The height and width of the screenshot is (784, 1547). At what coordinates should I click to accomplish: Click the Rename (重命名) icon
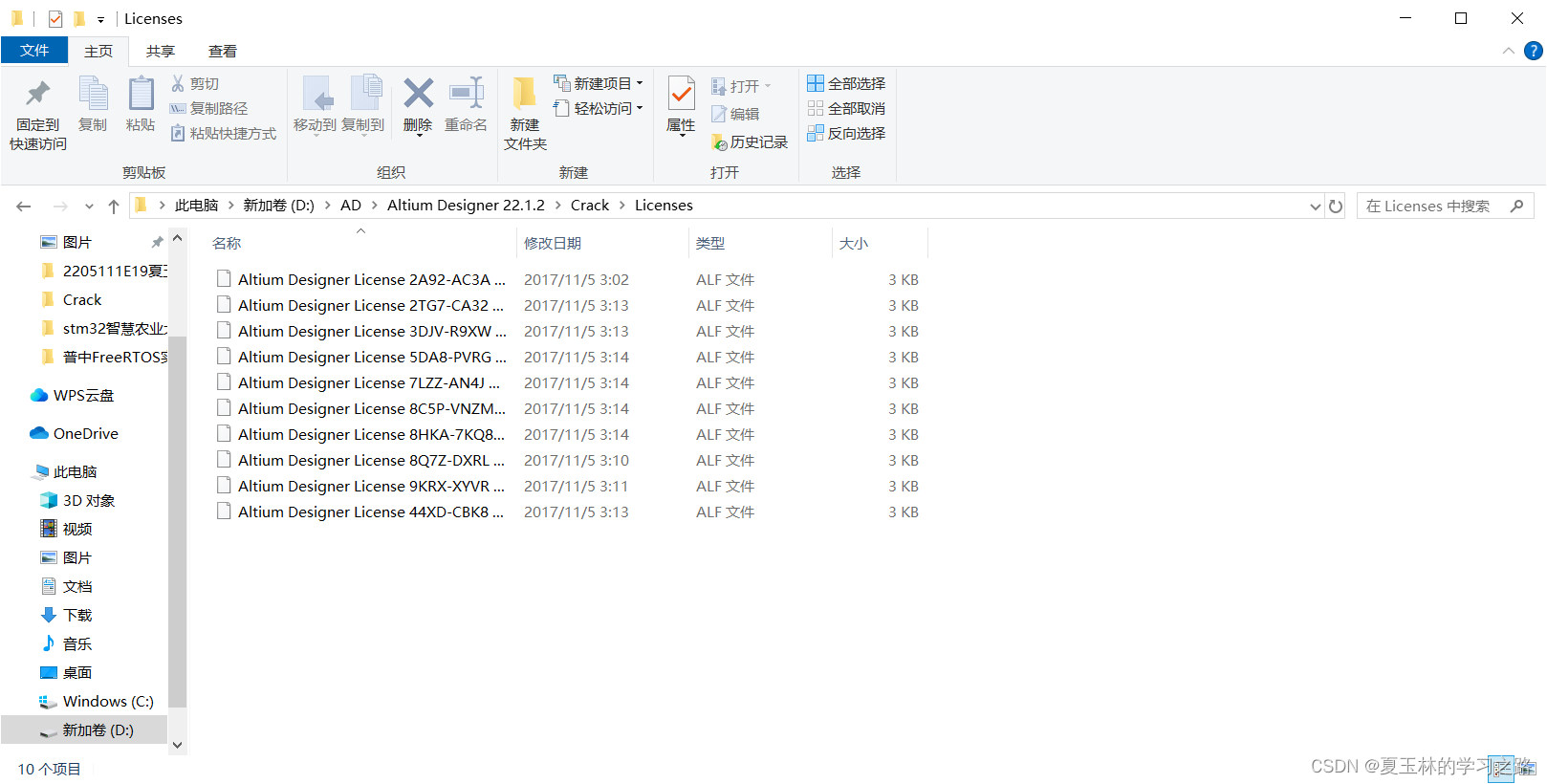(x=467, y=93)
